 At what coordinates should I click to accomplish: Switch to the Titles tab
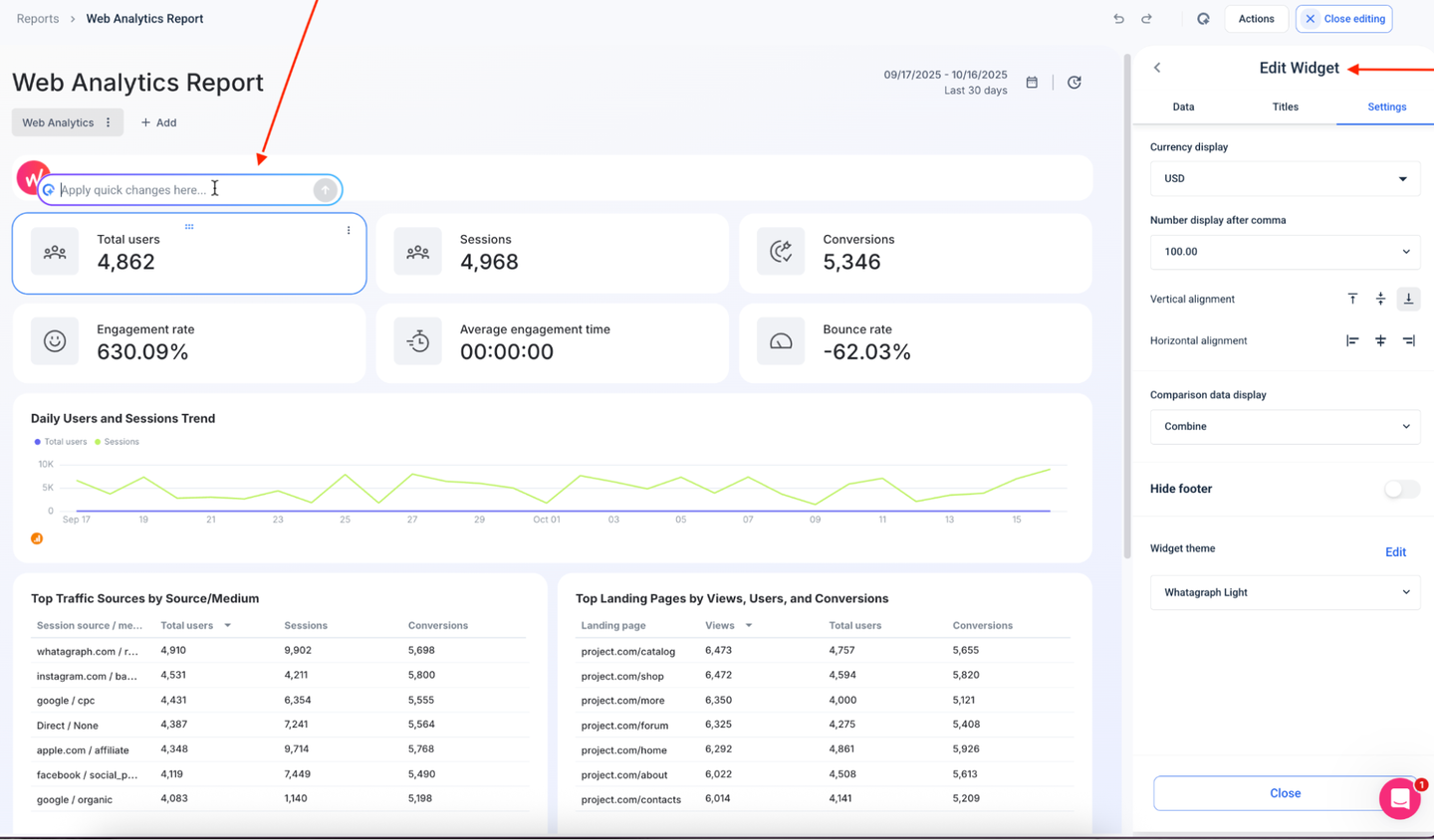[x=1285, y=106]
